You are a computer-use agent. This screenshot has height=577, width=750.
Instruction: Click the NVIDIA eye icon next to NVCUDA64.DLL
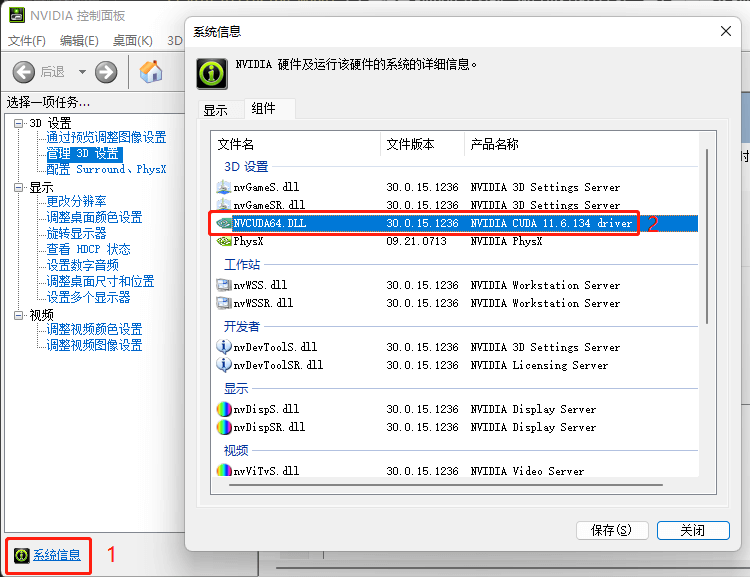[x=224, y=223]
